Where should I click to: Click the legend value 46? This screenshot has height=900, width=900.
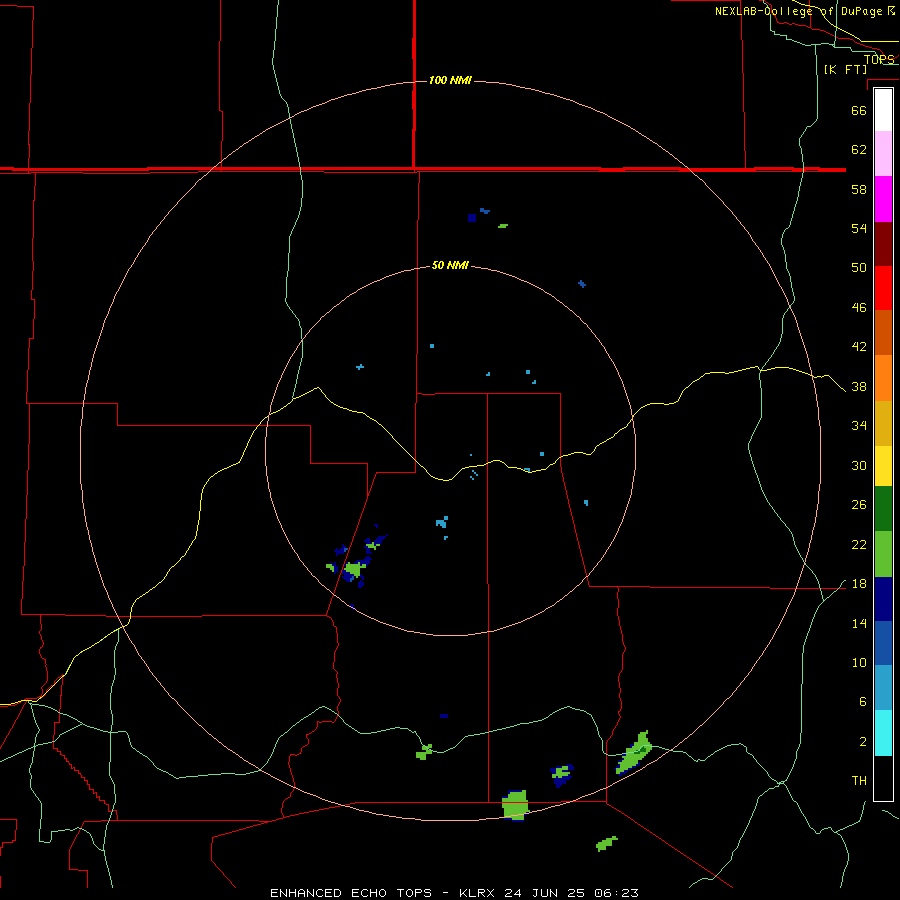(x=859, y=307)
